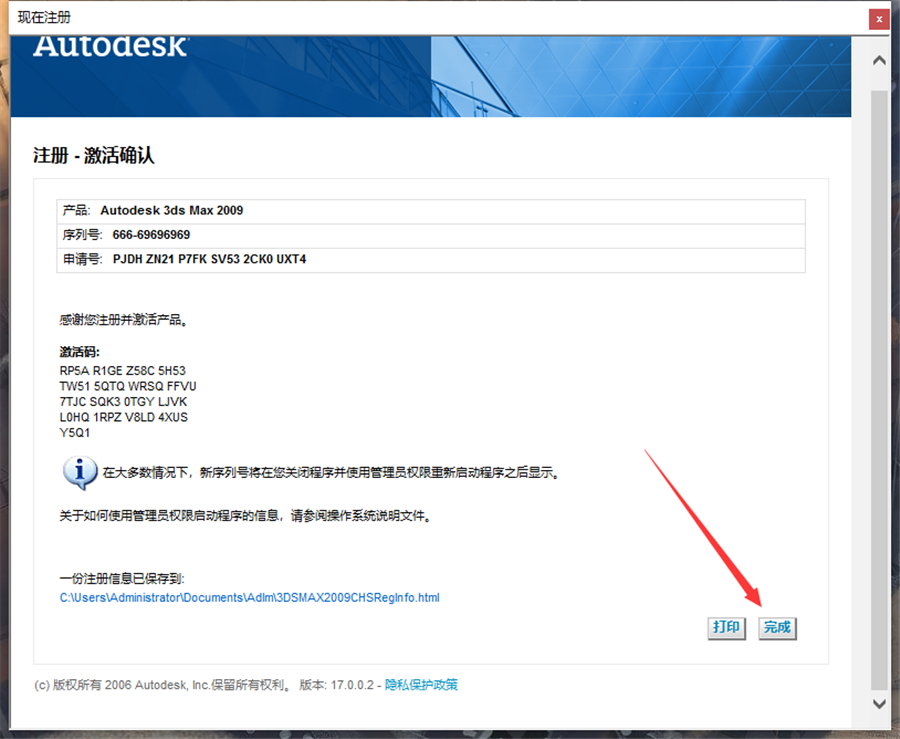Viewport: 900px width, 739px height.
Task: Click the 感谢您注册并激活产品 message
Action: click(123, 320)
